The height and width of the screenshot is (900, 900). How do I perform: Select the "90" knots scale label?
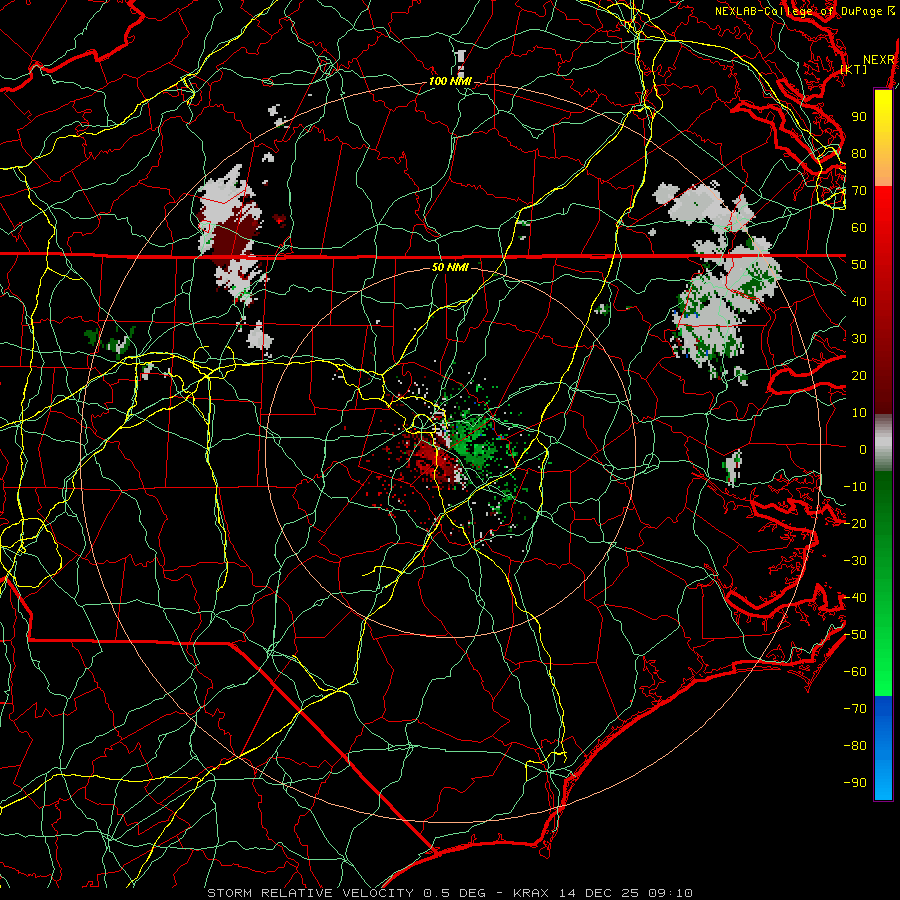[x=859, y=117]
